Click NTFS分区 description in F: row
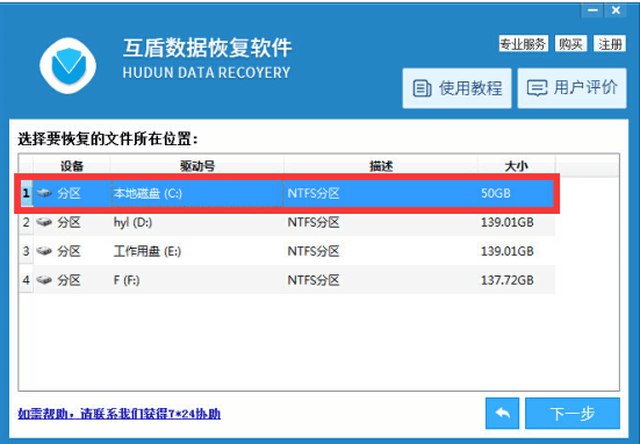This screenshot has height=444, width=640. (x=313, y=280)
